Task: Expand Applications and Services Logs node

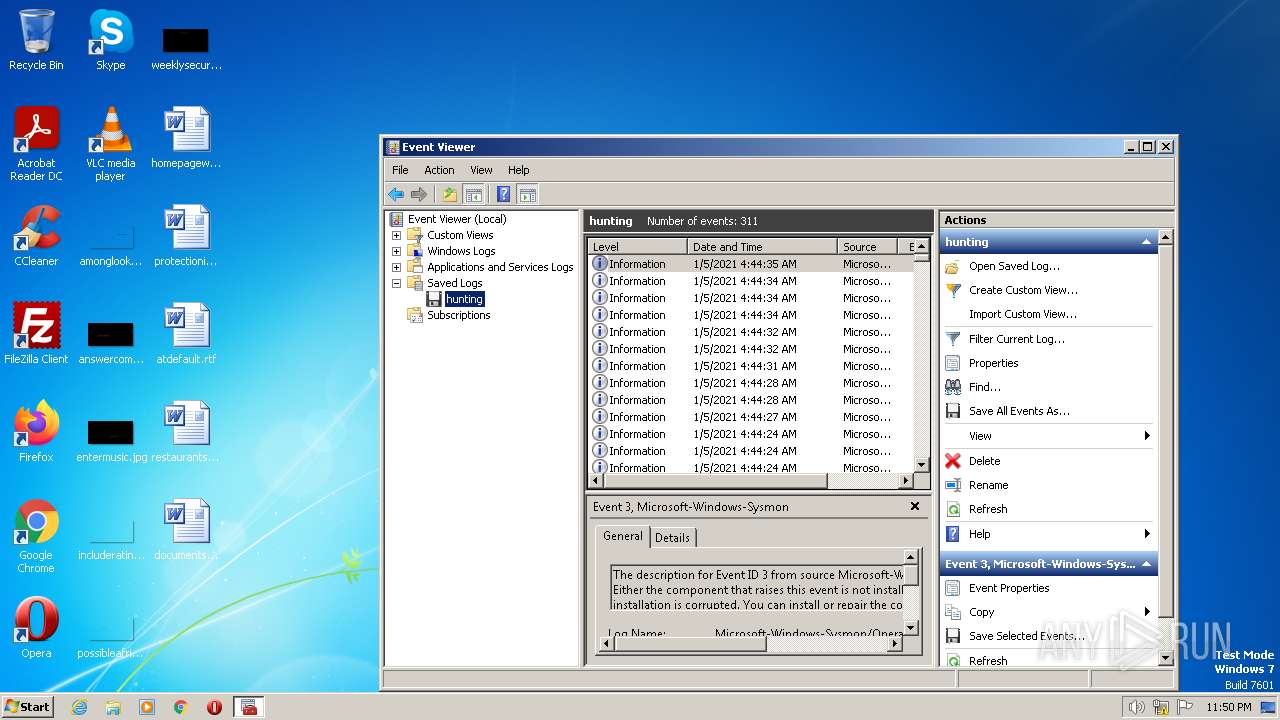Action: tap(396, 267)
